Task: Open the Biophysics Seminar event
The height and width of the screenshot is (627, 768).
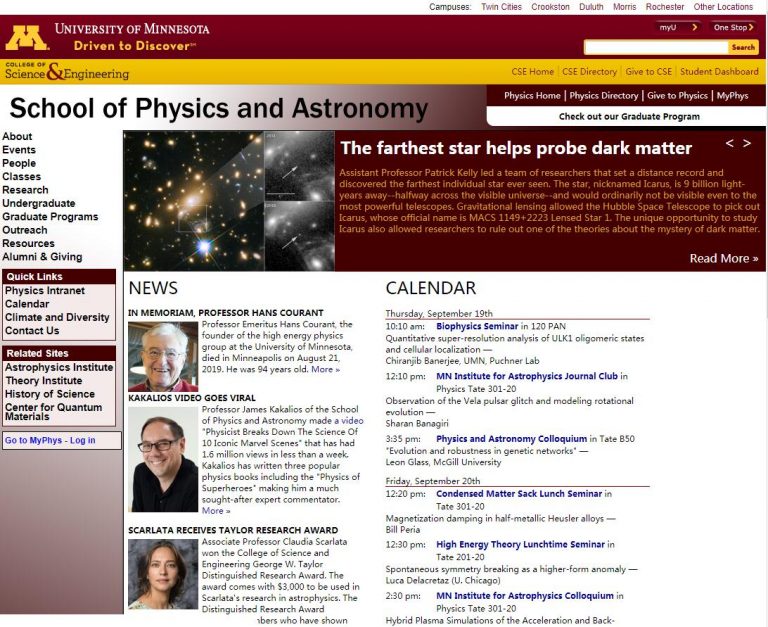Action: pyautogui.click(x=477, y=326)
